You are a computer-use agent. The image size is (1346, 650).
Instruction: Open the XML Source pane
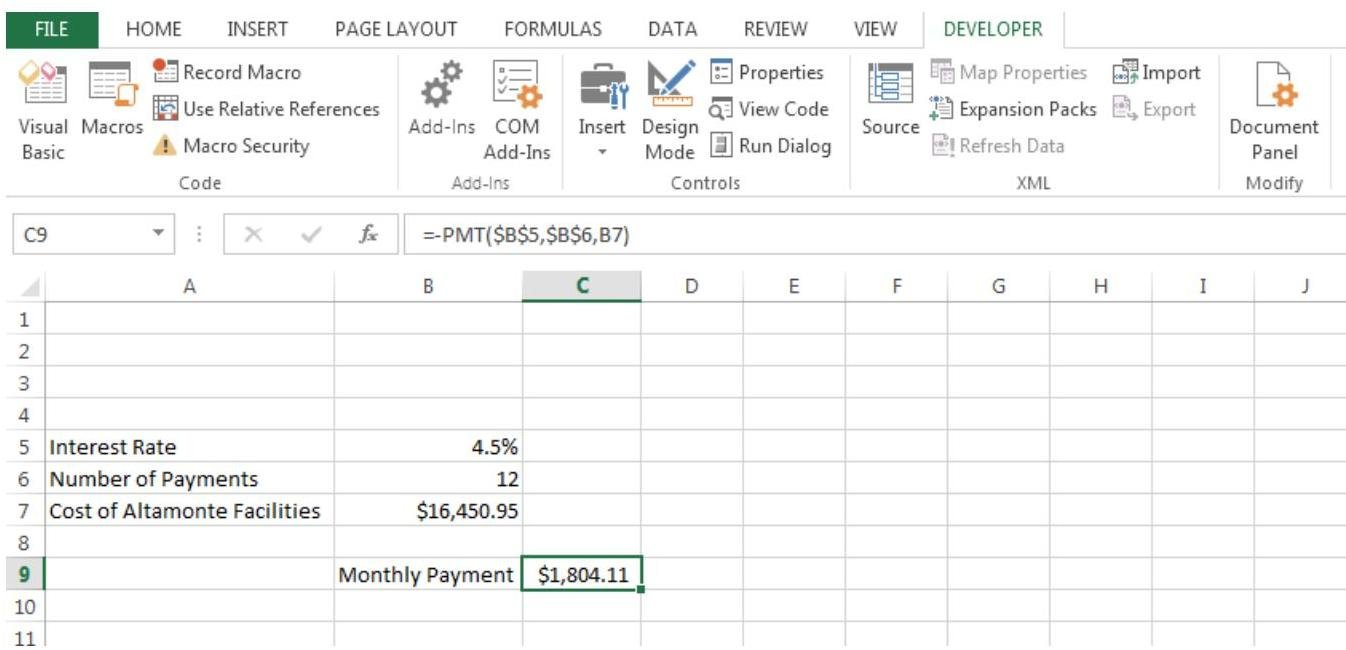[x=890, y=100]
